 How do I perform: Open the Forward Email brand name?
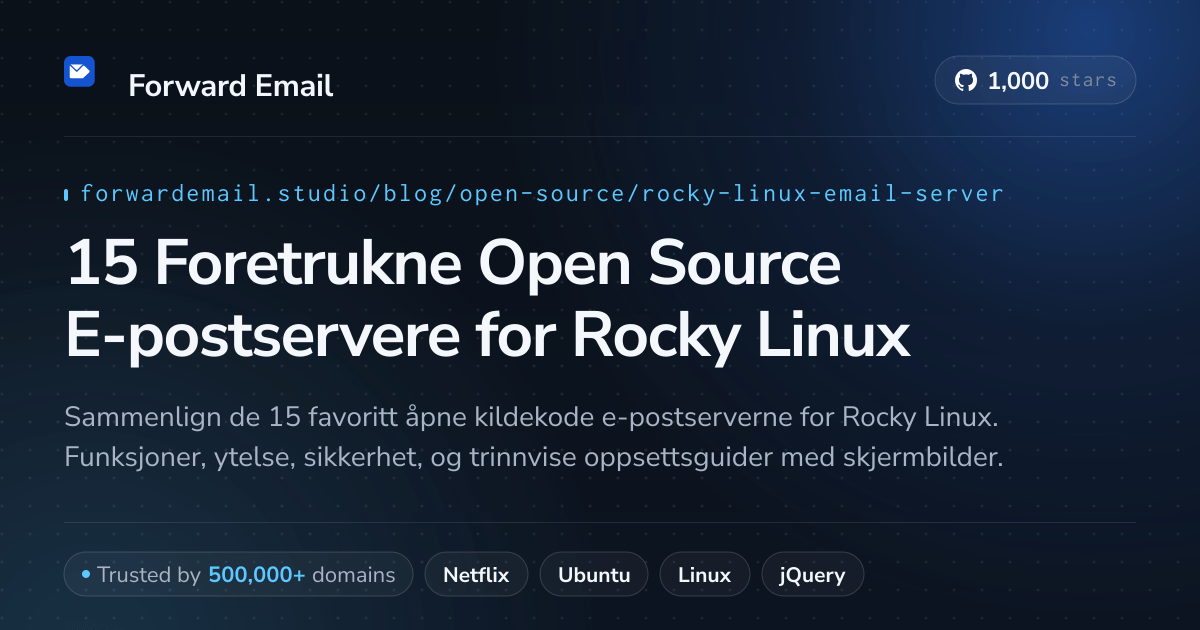click(x=231, y=86)
